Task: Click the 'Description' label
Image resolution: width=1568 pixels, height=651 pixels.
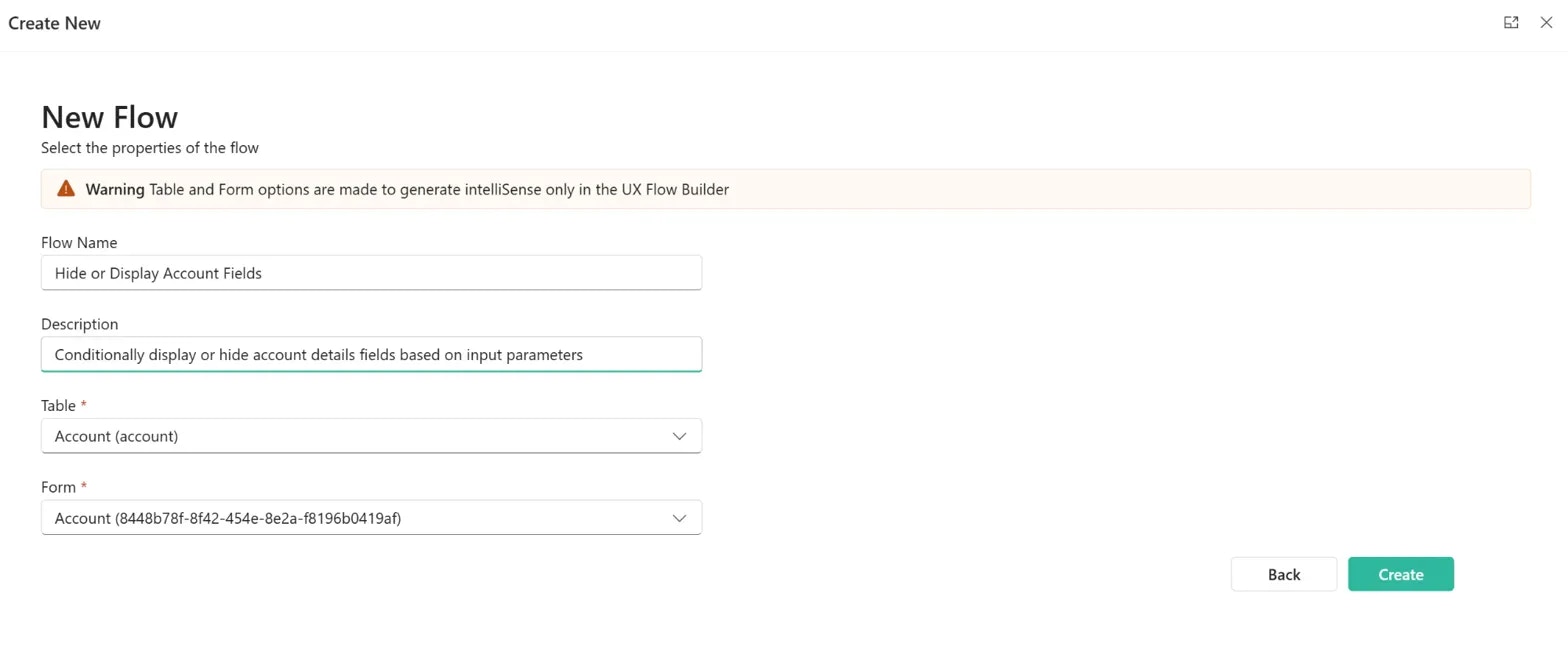Action: 79,324
